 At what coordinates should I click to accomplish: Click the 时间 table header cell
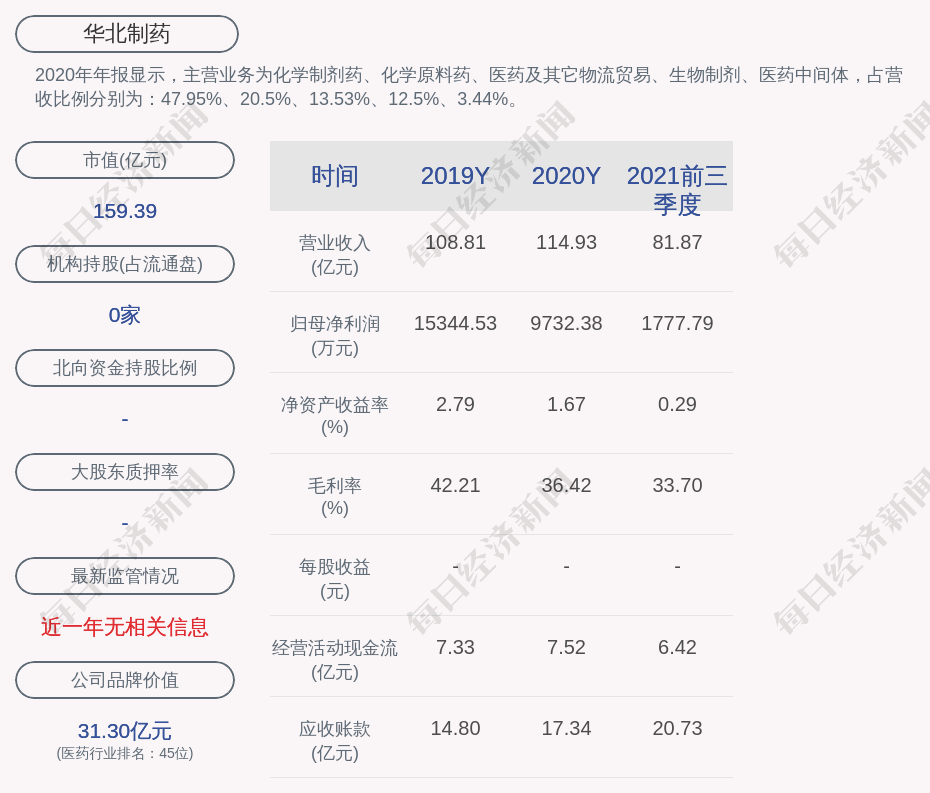pyautogui.click(x=334, y=176)
